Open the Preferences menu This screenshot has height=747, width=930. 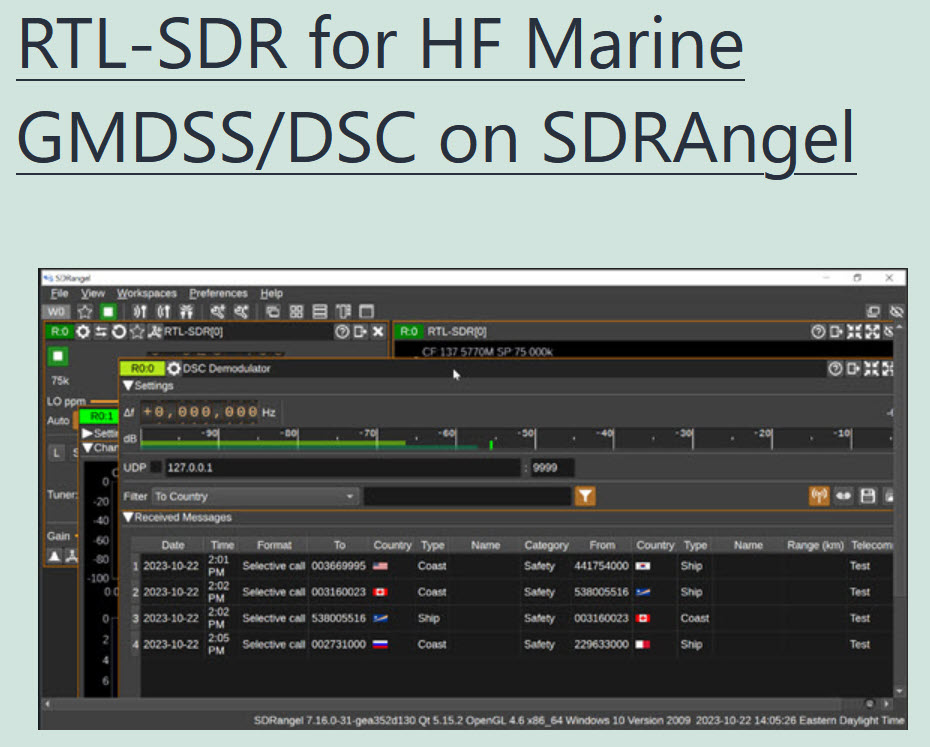[x=218, y=293]
